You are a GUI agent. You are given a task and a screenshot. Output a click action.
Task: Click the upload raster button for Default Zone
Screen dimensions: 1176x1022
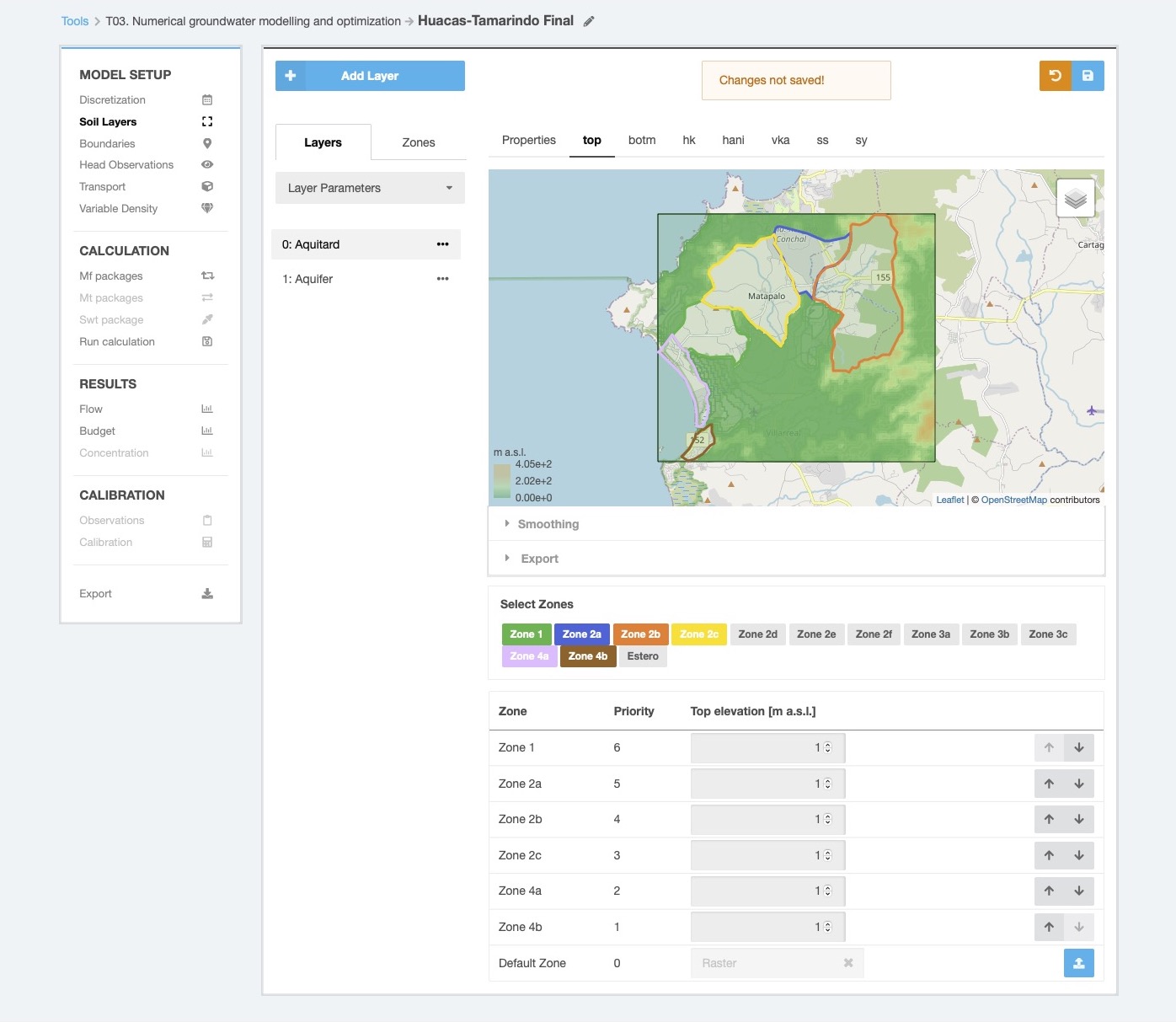(x=1078, y=963)
